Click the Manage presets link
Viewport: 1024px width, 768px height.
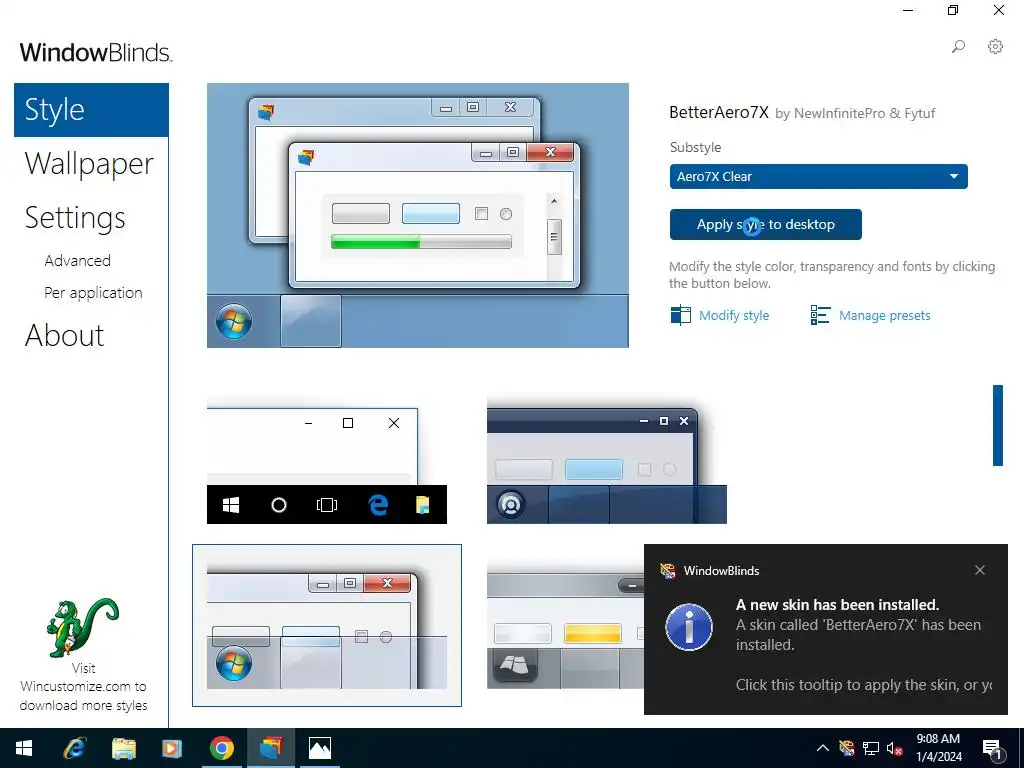click(x=884, y=315)
